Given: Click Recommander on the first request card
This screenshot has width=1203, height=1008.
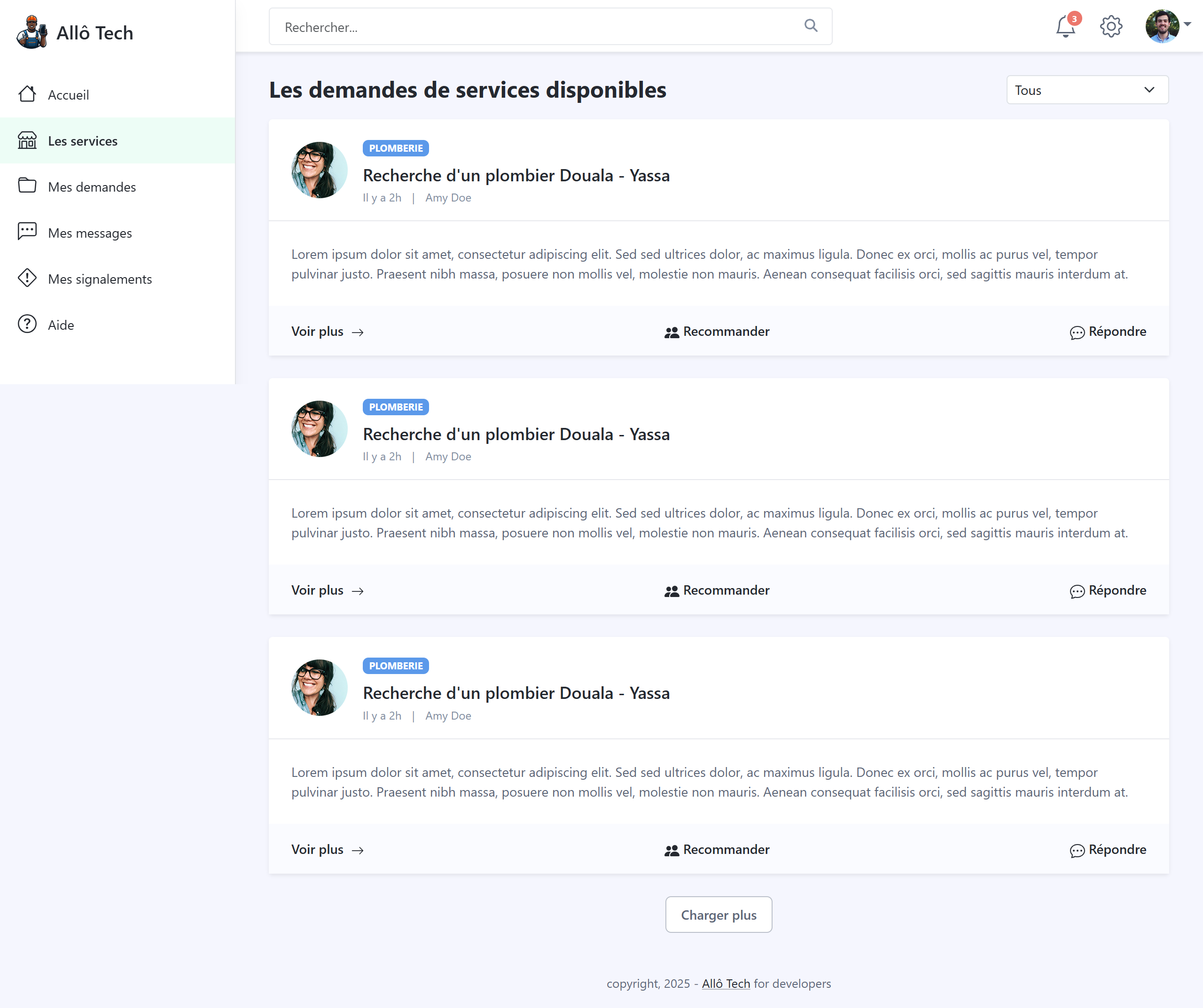Looking at the screenshot, I should pos(717,332).
